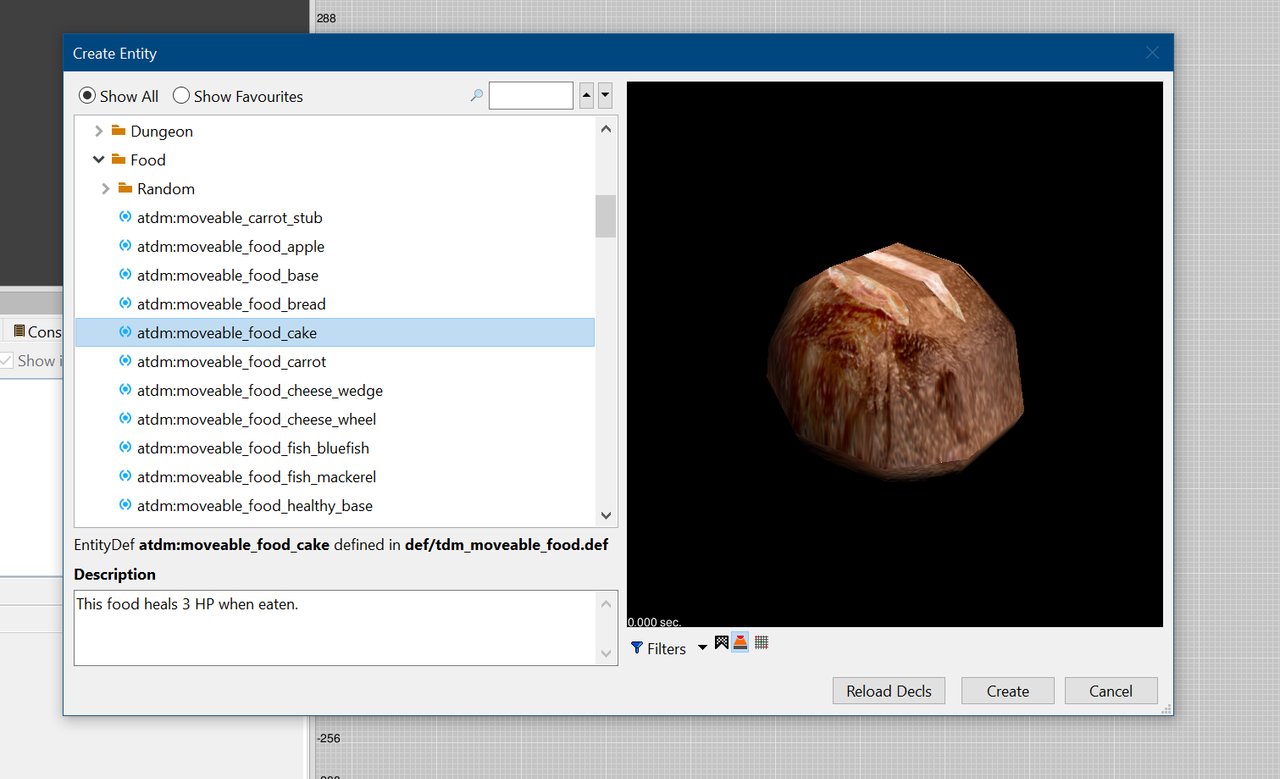Click the 3D cake model preview
The height and width of the screenshot is (779, 1280).
pos(895,360)
